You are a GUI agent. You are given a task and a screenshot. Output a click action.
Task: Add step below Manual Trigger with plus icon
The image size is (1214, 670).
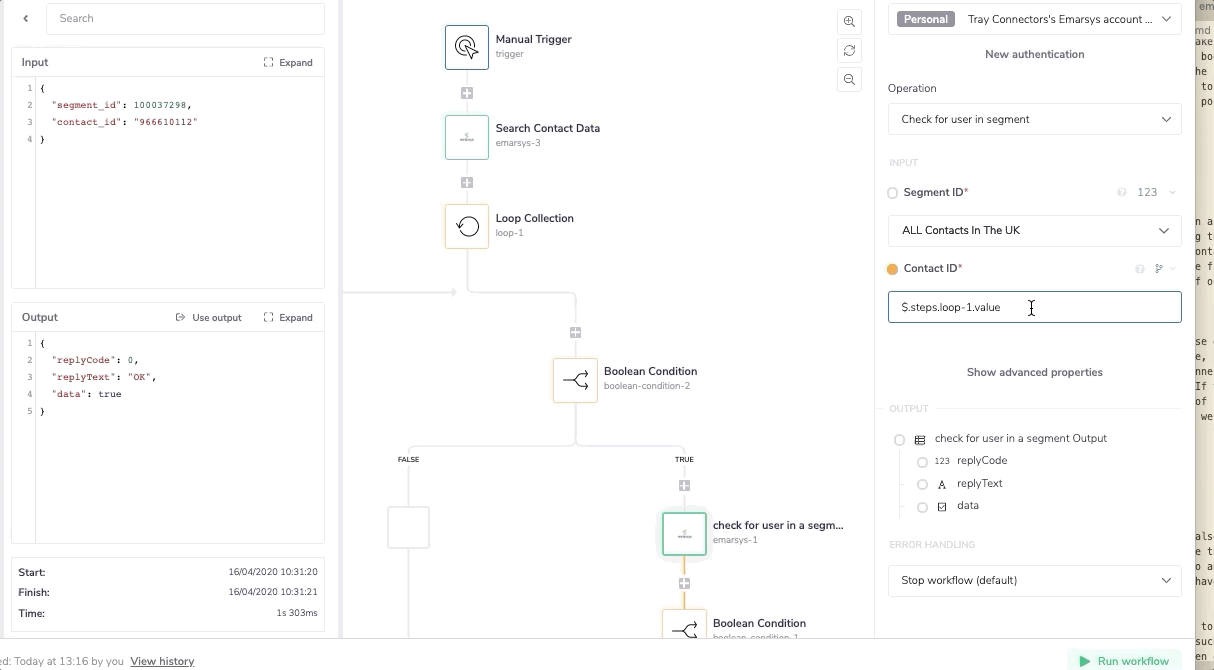[466, 93]
